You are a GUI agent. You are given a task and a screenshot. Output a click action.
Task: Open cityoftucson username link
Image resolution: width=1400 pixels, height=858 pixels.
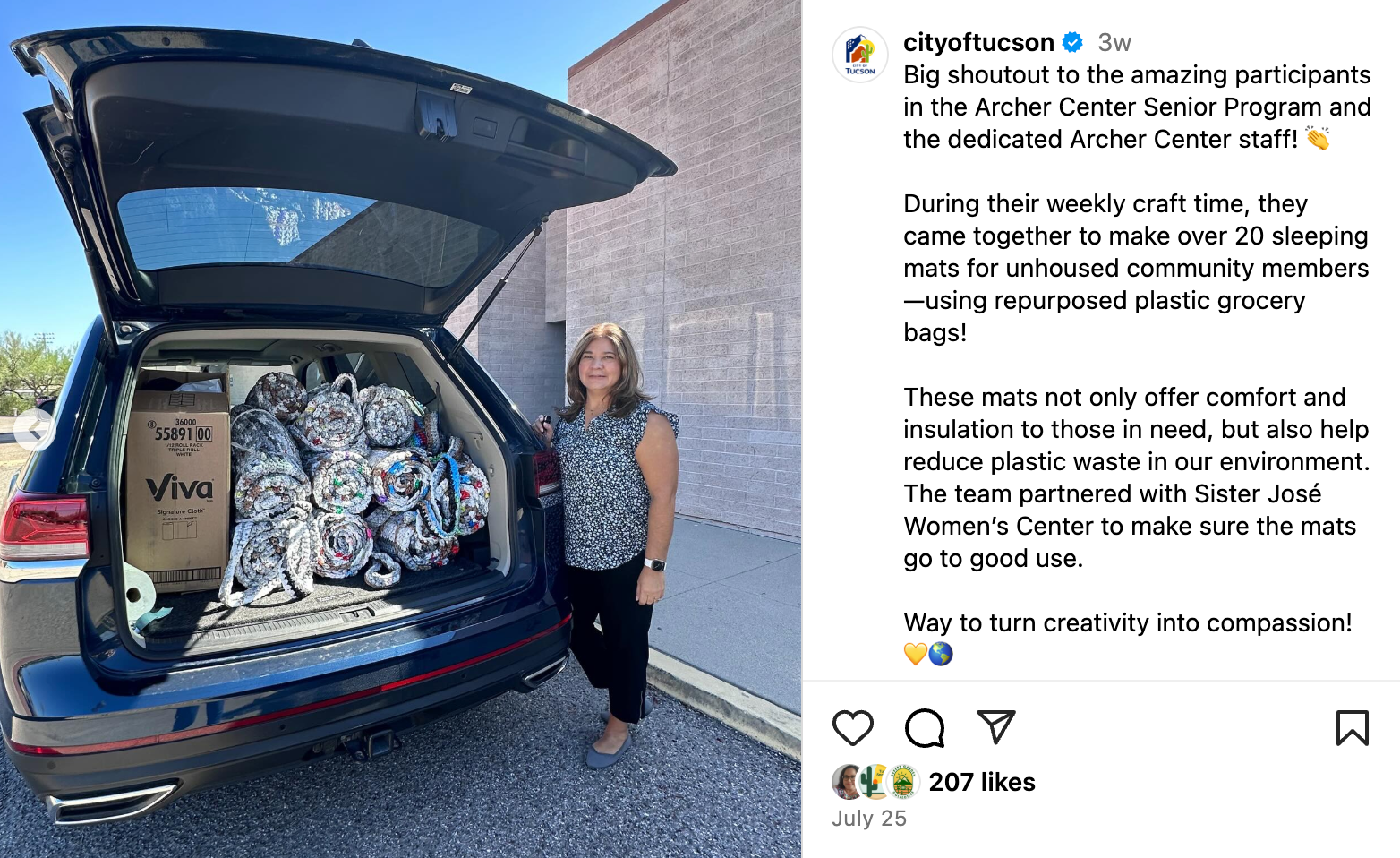(978, 42)
